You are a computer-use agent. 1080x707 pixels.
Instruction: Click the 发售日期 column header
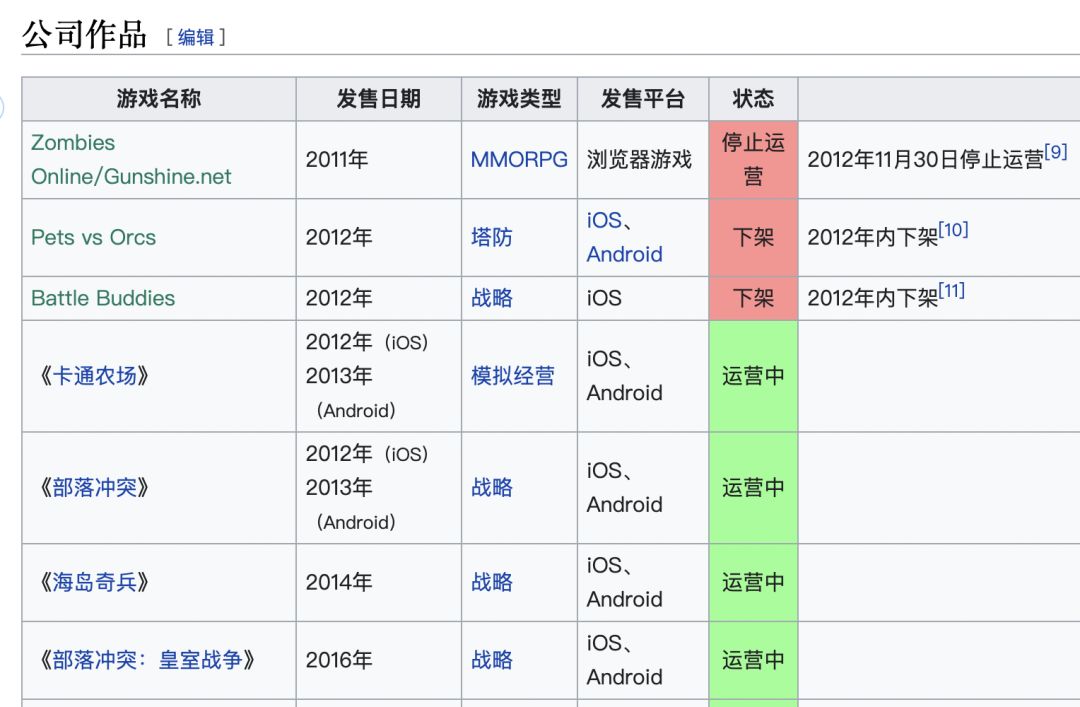(378, 99)
